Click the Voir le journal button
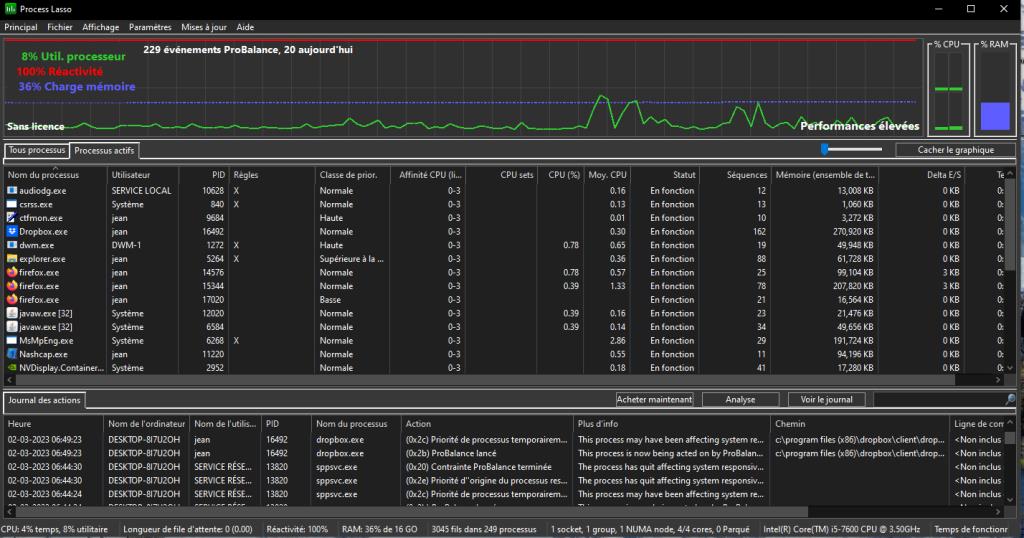The image size is (1024, 538). (826, 400)
